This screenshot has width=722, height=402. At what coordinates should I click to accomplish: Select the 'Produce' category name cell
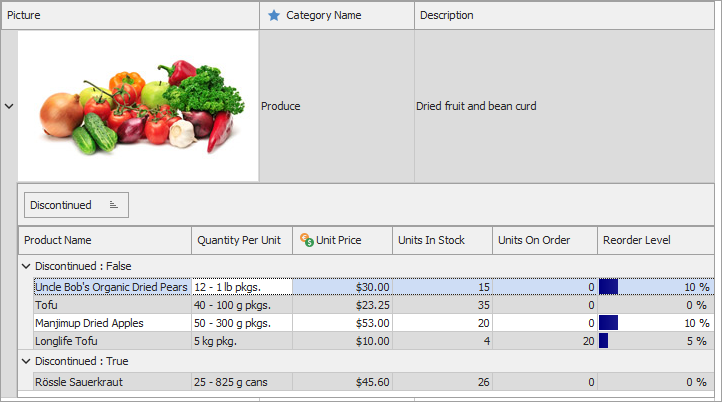[337, 106]
